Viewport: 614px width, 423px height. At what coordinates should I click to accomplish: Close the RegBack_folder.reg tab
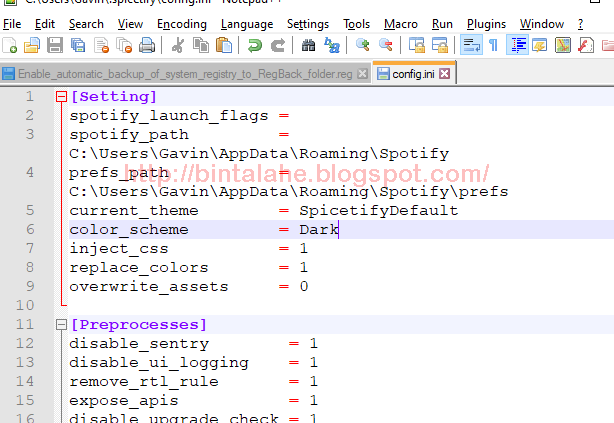click(363, 74)
